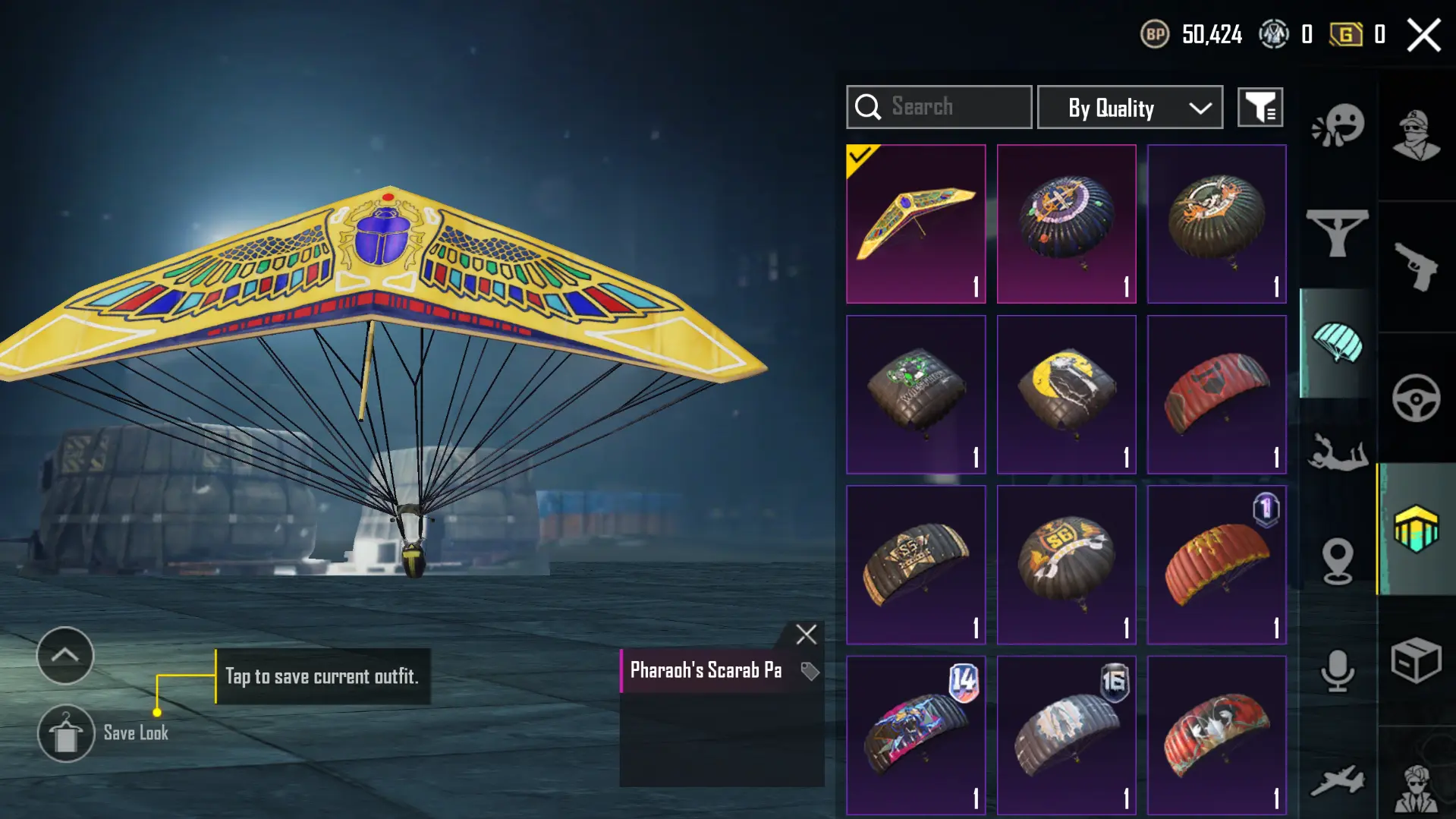Viewport: 1456px width, 819px height.
Task: Select the parachute category tab
Action: (1338, 343)
